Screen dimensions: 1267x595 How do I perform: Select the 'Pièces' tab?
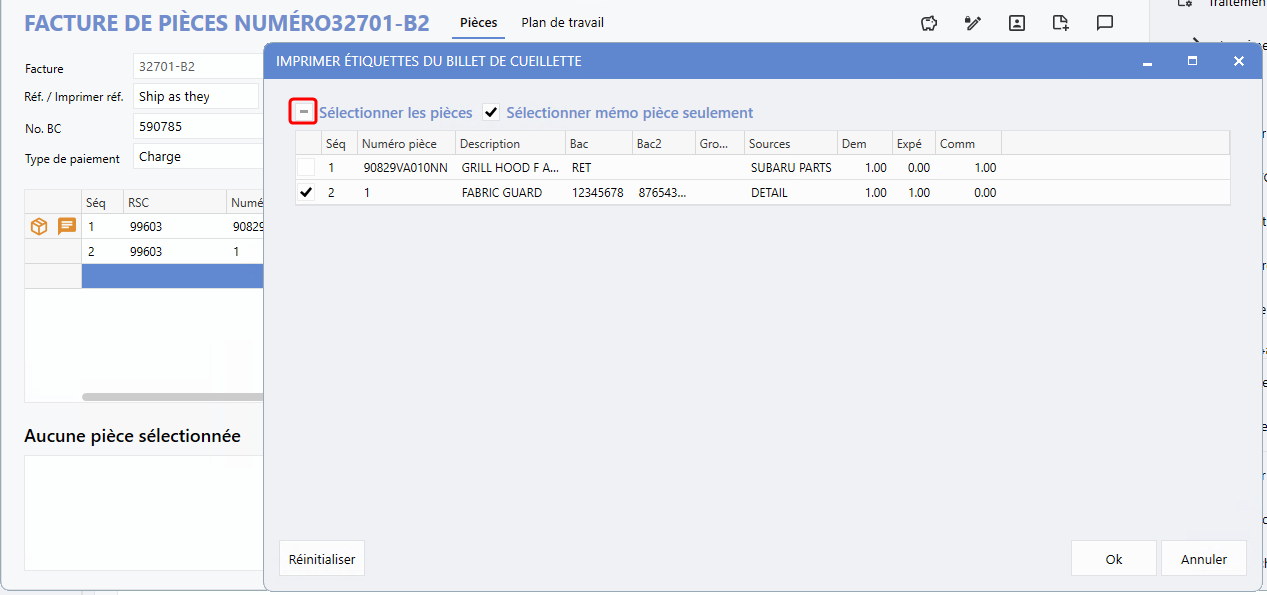(x=478, y=23)
